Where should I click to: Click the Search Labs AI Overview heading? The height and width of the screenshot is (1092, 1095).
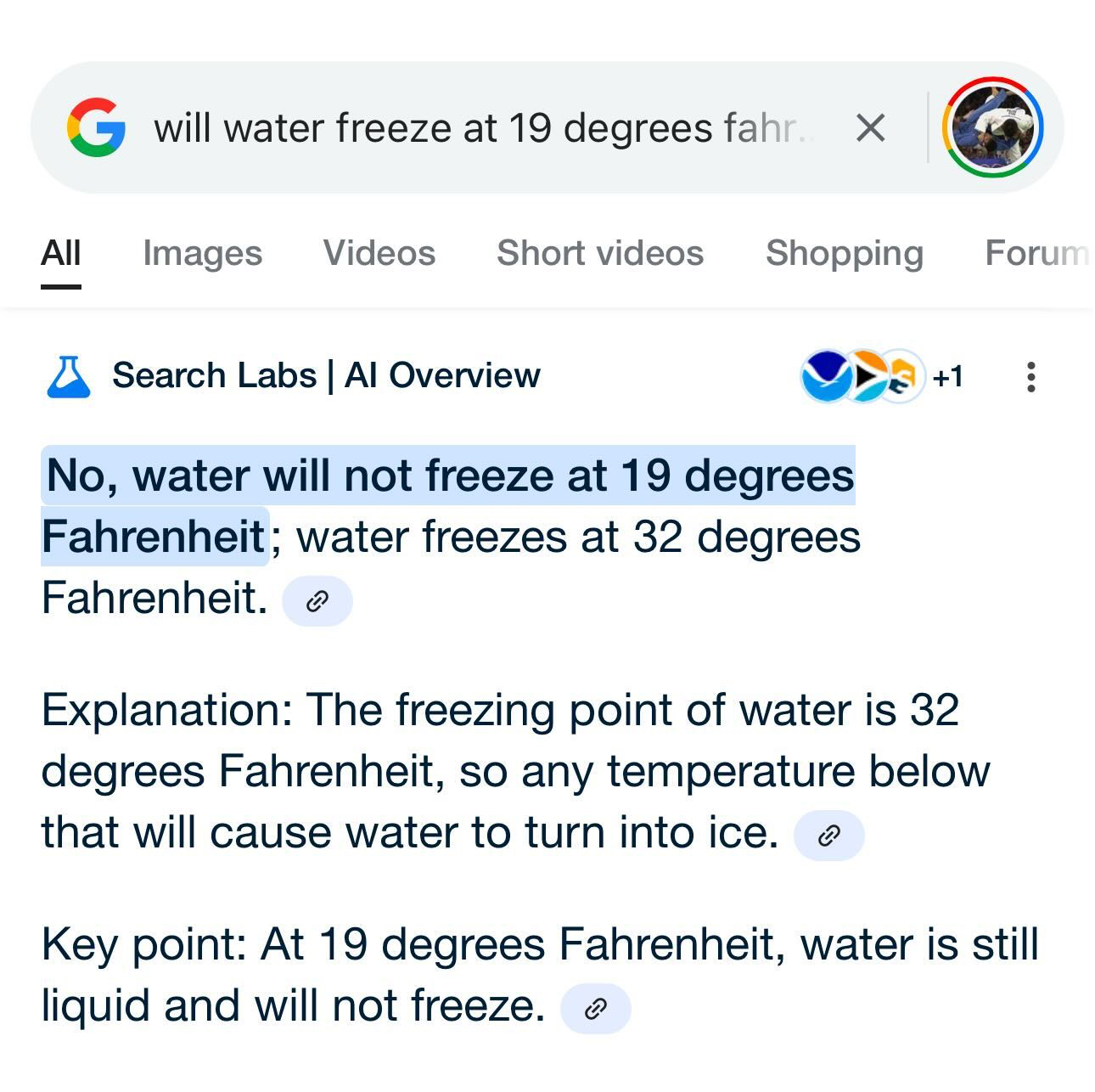(326, 375)
